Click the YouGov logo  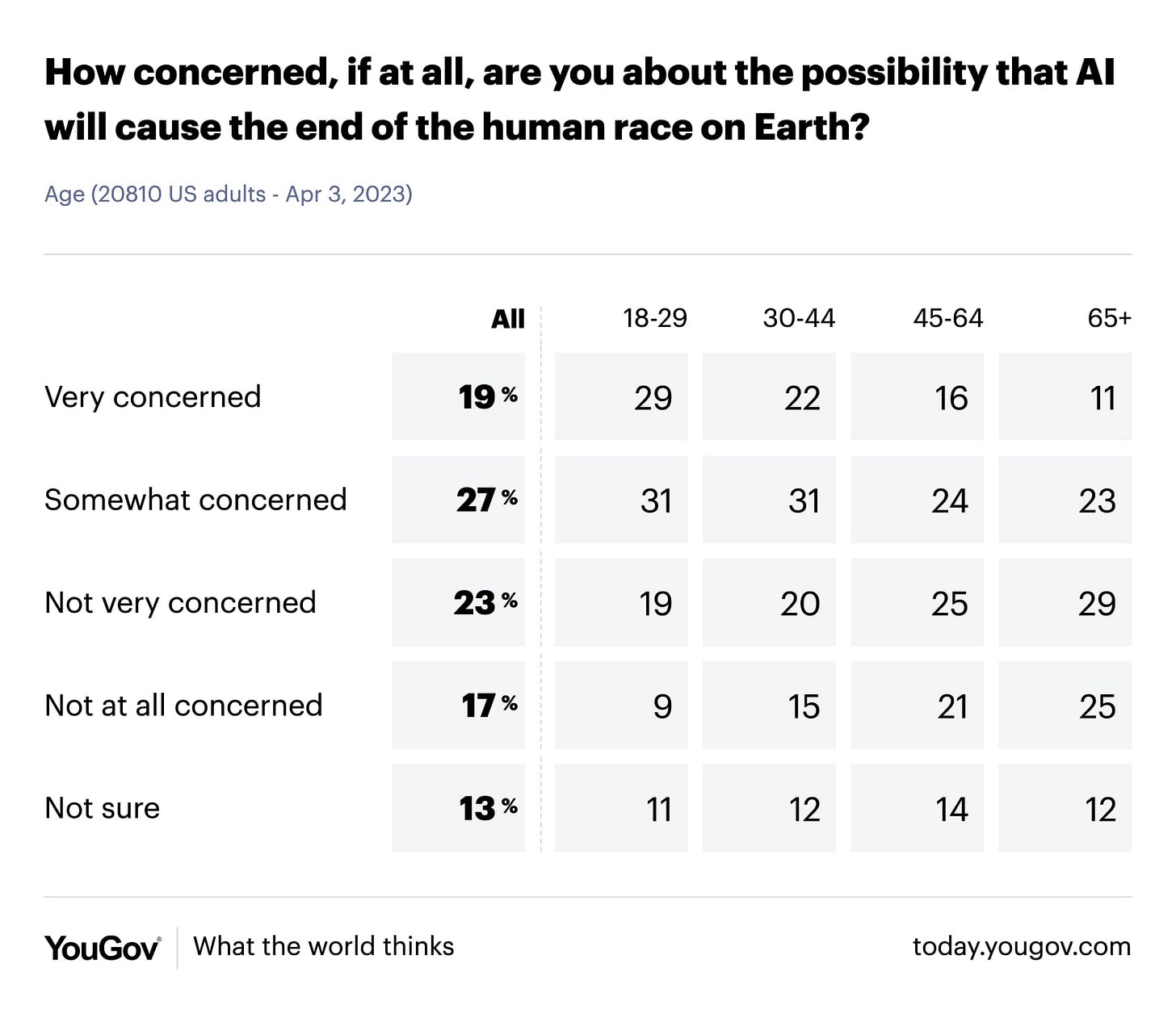pos(103,947)
